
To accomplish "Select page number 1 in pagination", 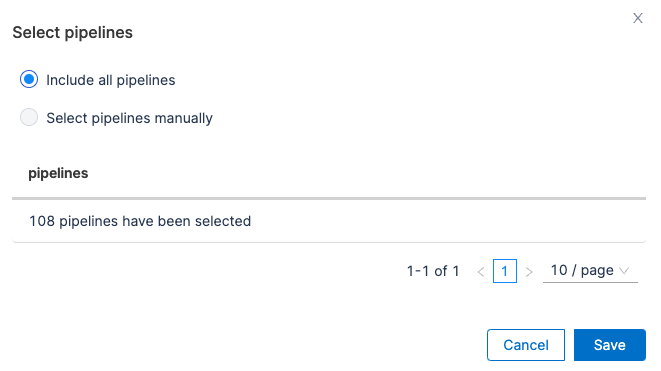I will pos(505,271).
